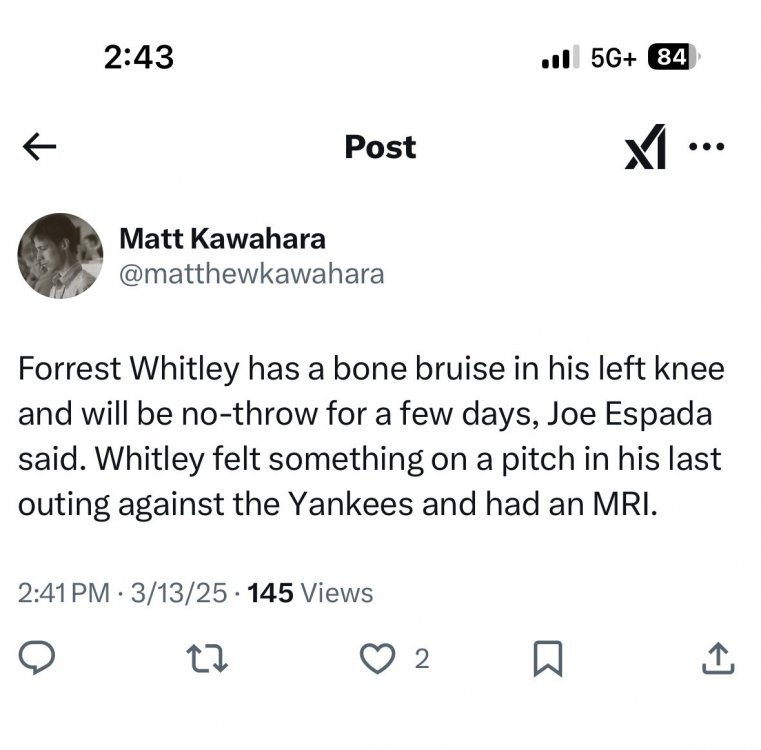
Task: Bookmark this post
Action: (550, 657)
